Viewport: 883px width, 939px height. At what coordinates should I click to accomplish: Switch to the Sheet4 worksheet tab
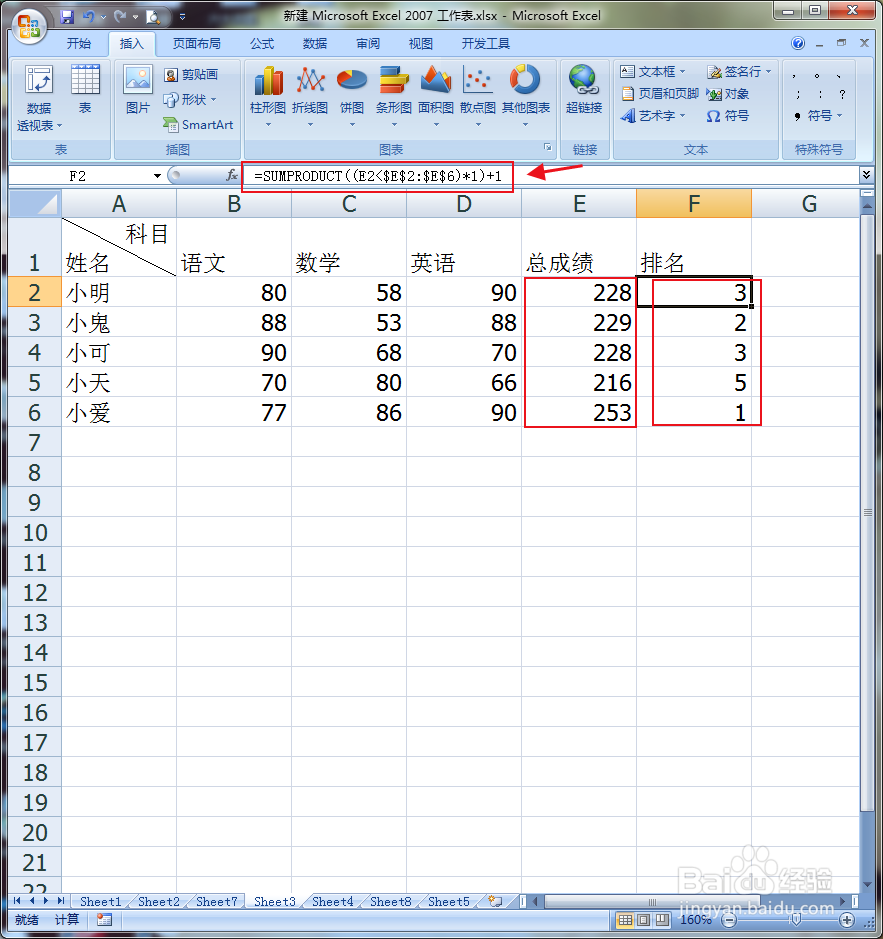(331, 901)
